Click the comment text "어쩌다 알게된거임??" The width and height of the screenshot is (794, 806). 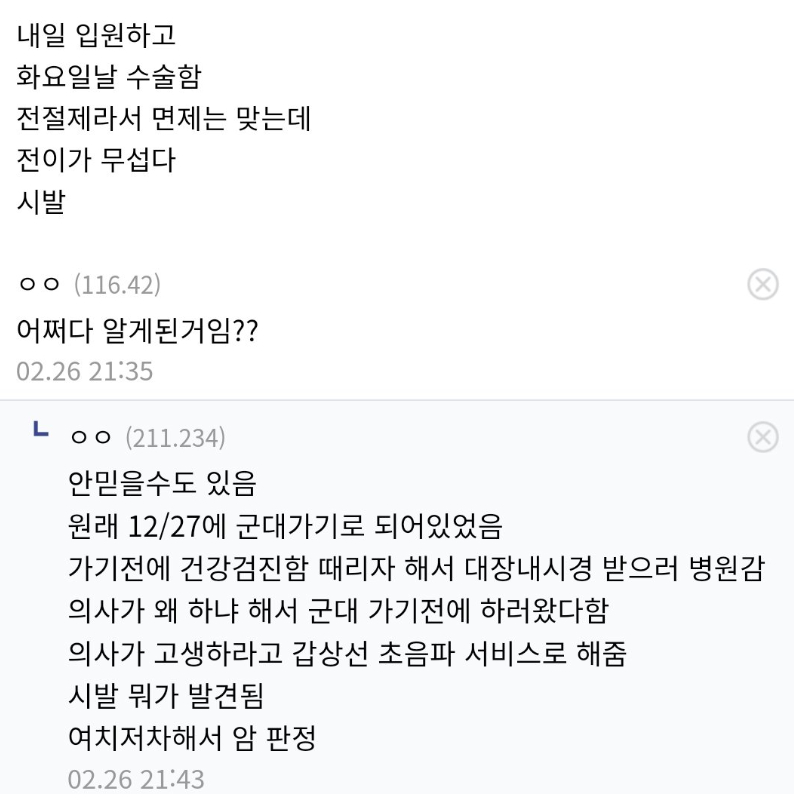(x=138, y=330)
